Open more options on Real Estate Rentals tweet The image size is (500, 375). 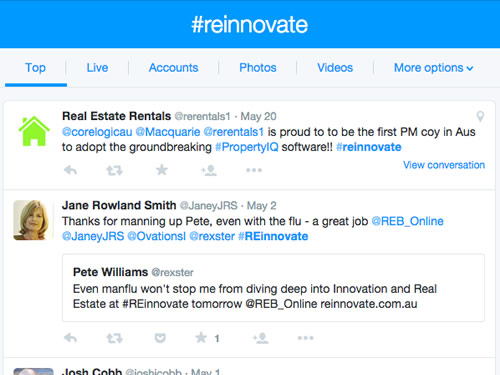coord(254,170)
